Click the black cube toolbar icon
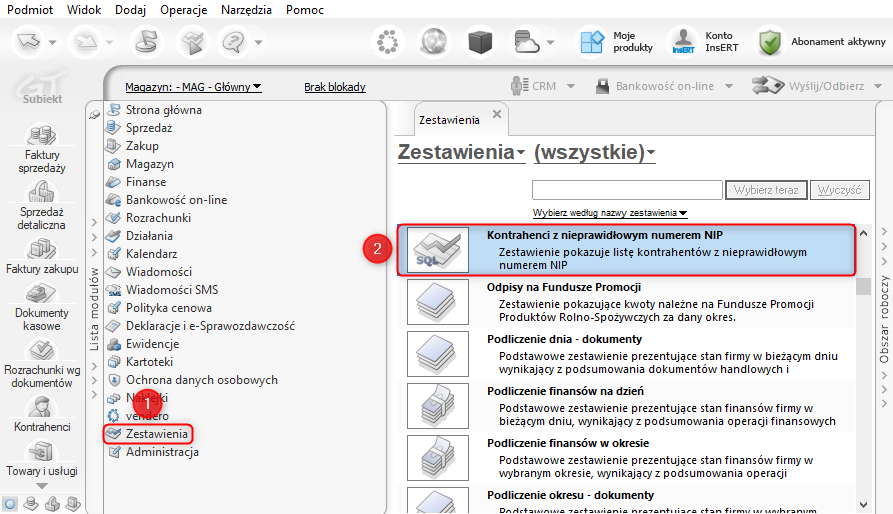The height and width of the screenshot is (514, 893). pyautogui.click(x=480, y=42)
